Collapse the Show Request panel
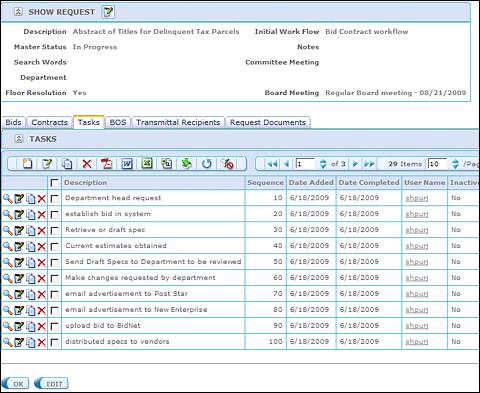The height and width of the screenshot is (393, 480). point(18,12)
